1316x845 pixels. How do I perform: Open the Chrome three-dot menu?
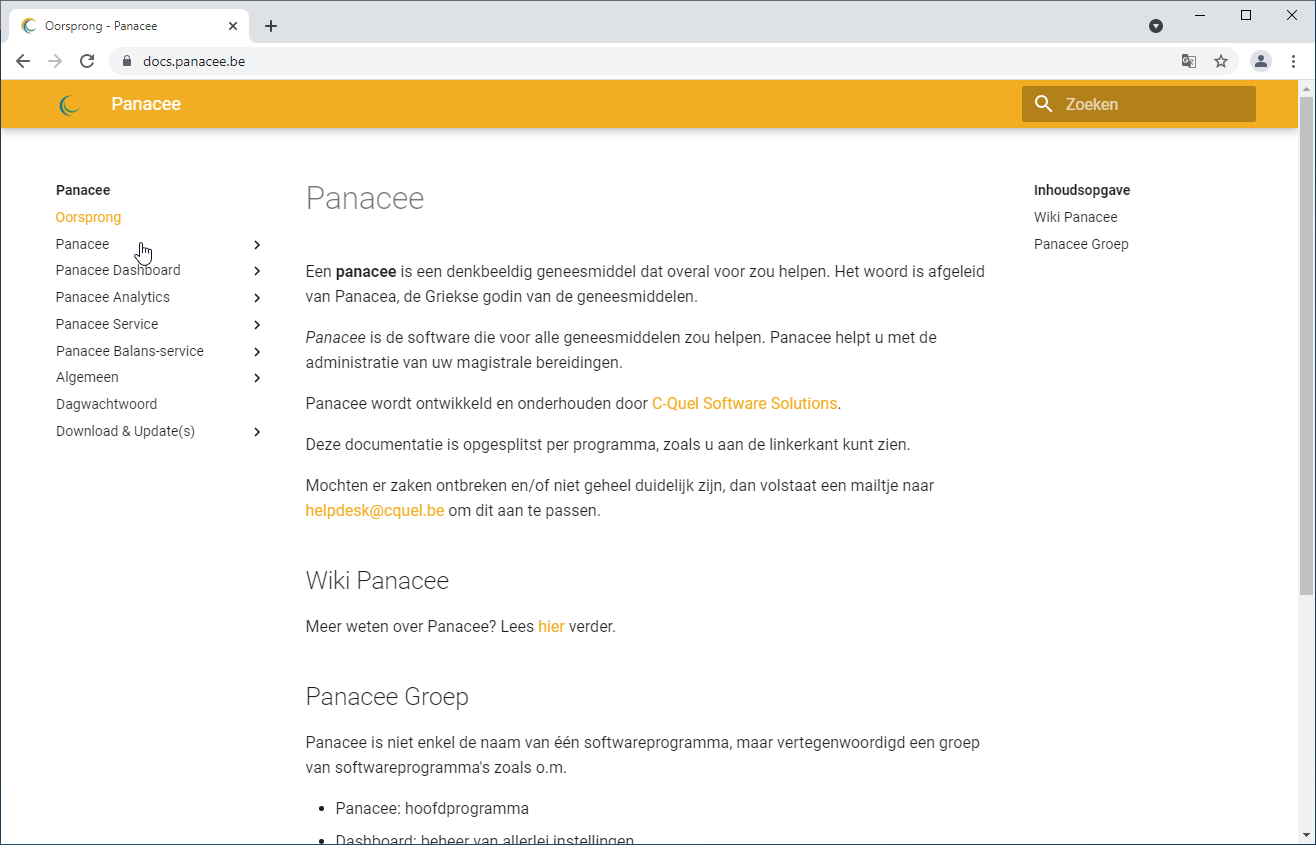point(1294,61)
